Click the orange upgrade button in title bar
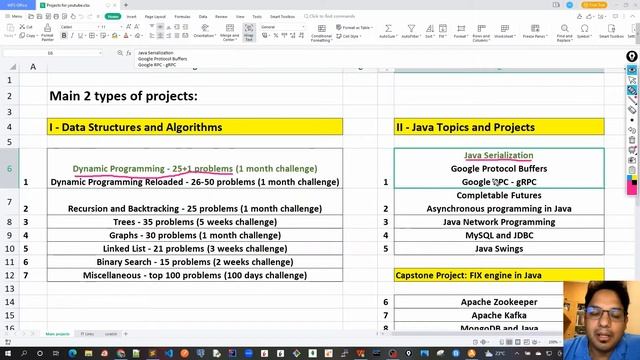This screenshot has height=360, width=640. coord(594,5)
